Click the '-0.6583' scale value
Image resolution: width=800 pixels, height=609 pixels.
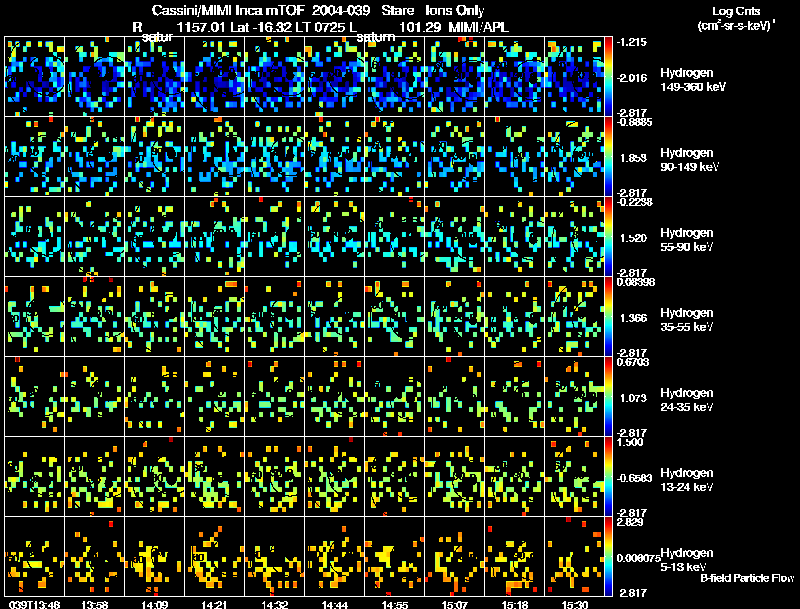tap(634, 478)
